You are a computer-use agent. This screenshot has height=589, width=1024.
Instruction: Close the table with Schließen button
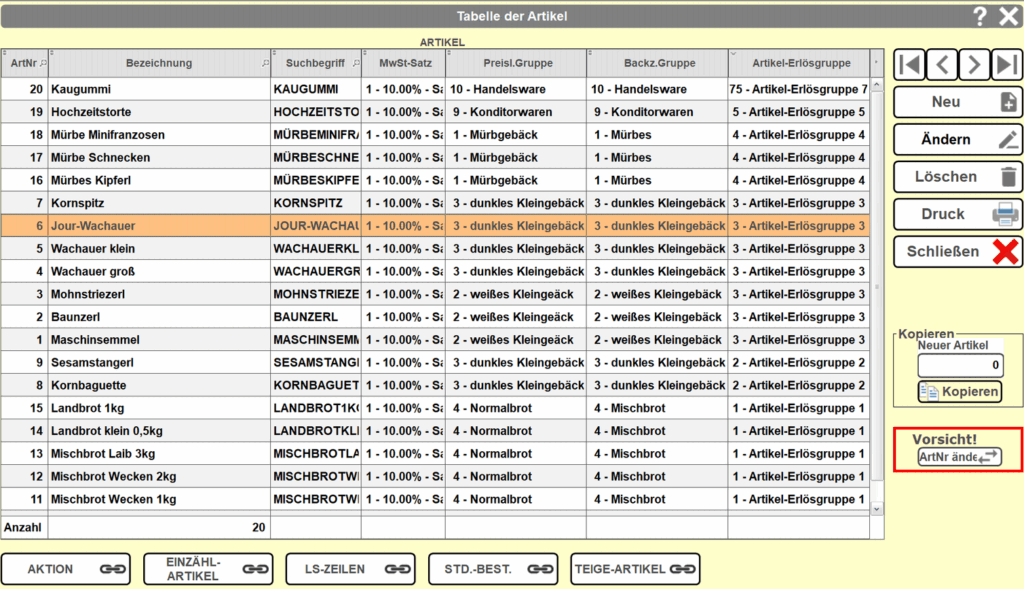click(x=958, y=251)
